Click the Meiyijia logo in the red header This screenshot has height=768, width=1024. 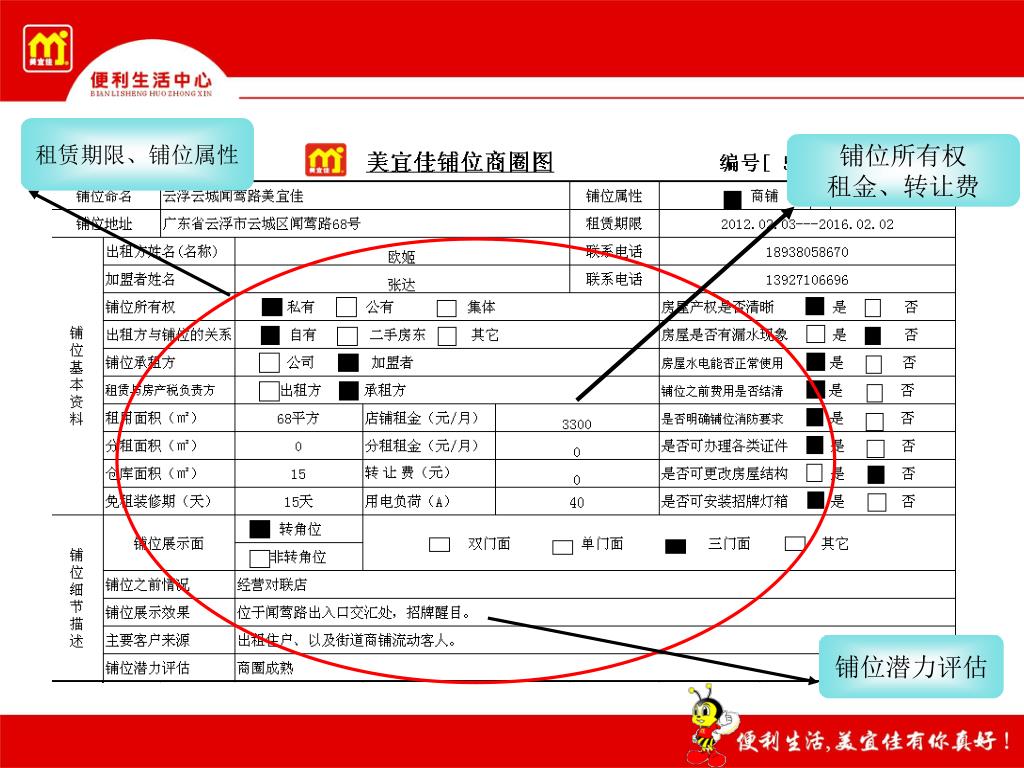48,49
